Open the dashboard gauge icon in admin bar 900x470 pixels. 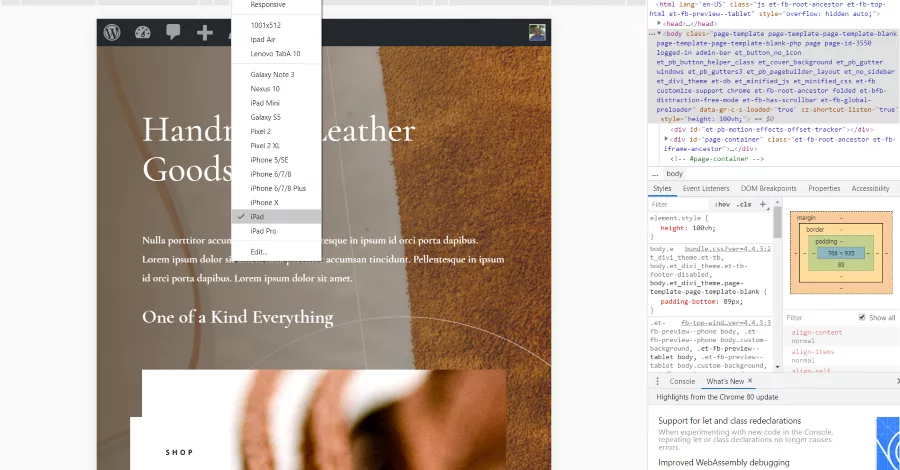coord(142,33)
